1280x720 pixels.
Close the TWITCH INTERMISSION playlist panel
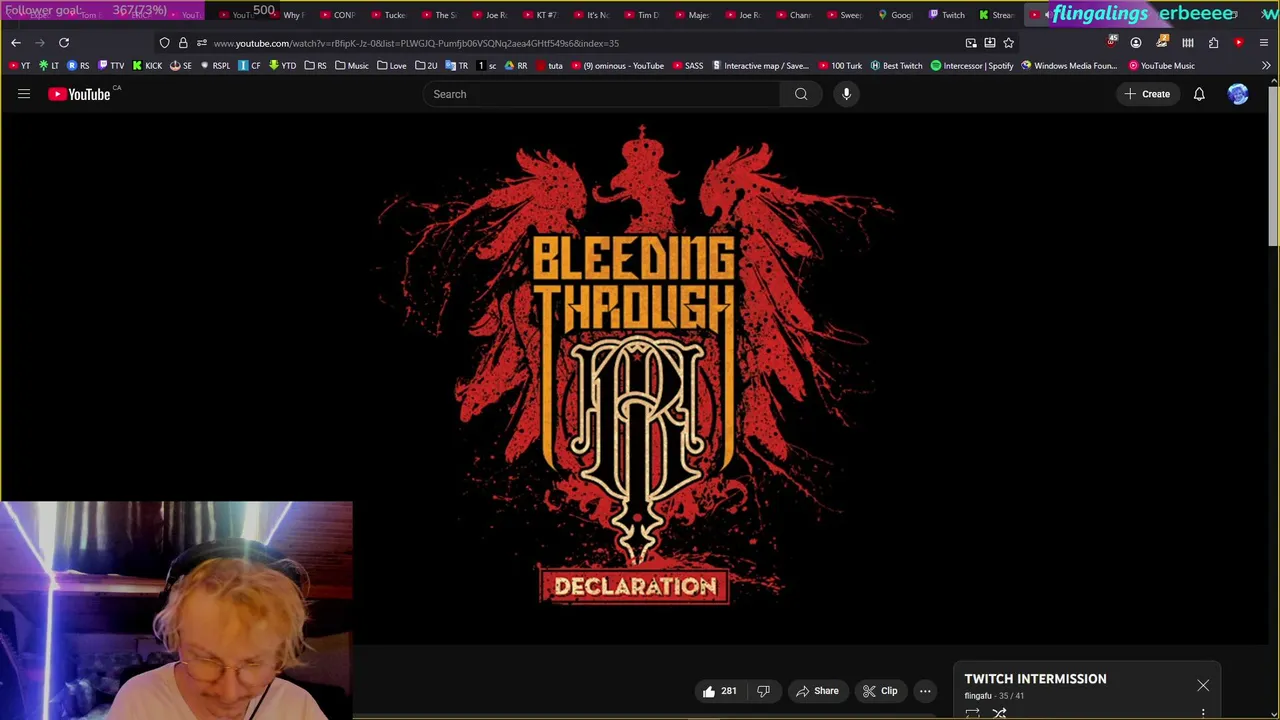1203,686
